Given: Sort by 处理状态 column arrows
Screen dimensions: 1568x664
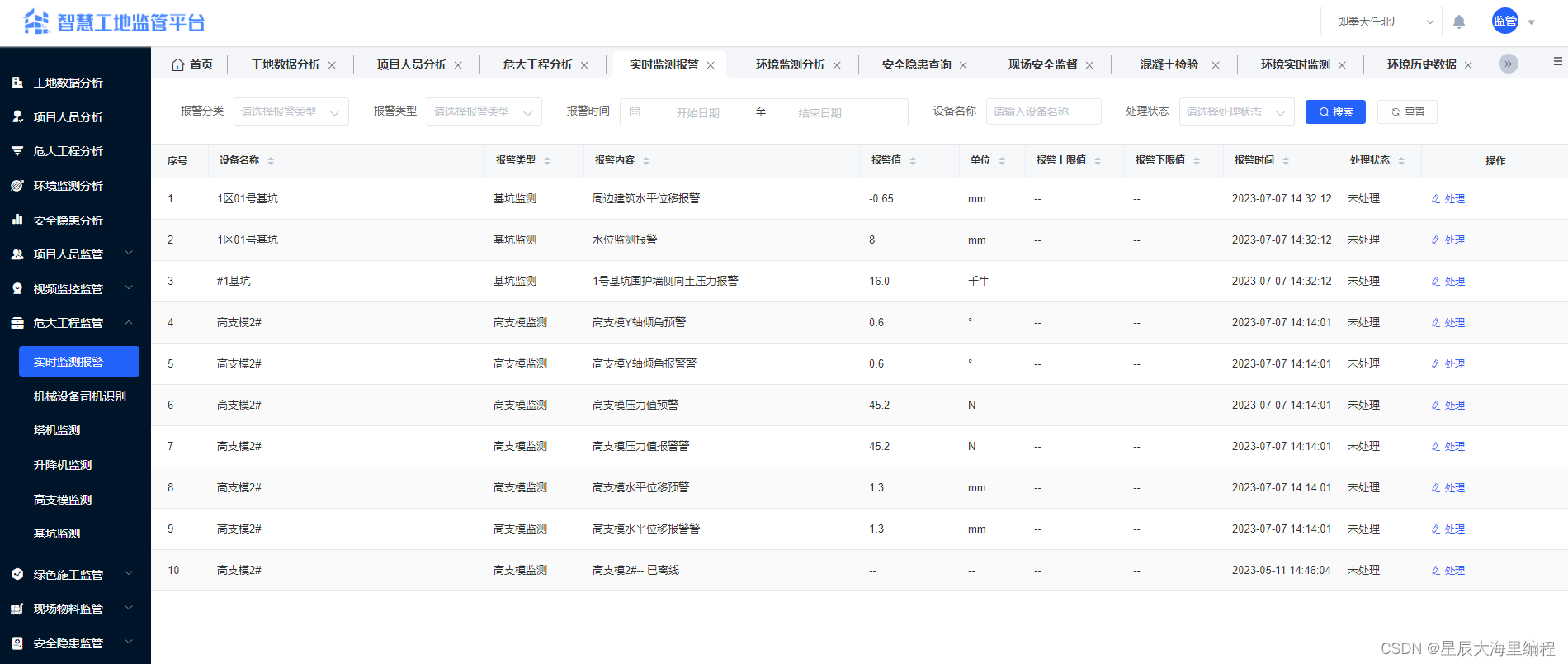Looking at the screenshot, I should [x=1401, y=161].
